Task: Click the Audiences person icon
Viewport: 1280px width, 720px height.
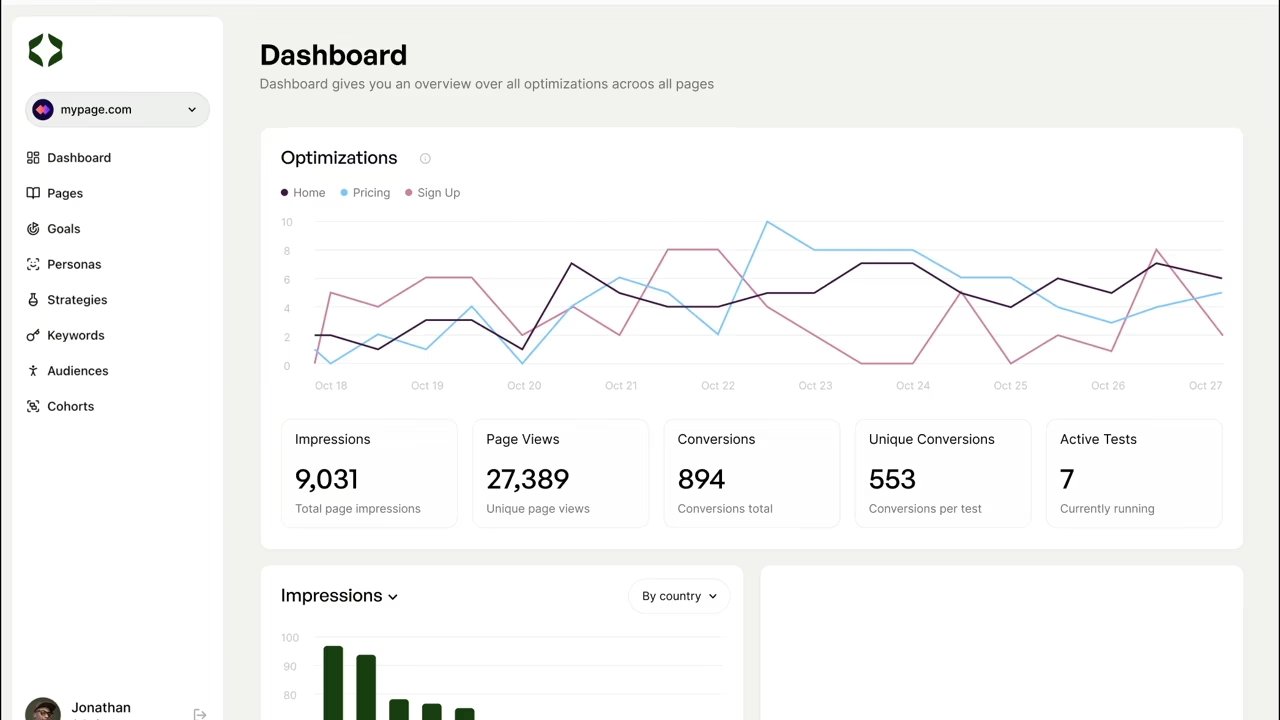Action: pos(33,370)
